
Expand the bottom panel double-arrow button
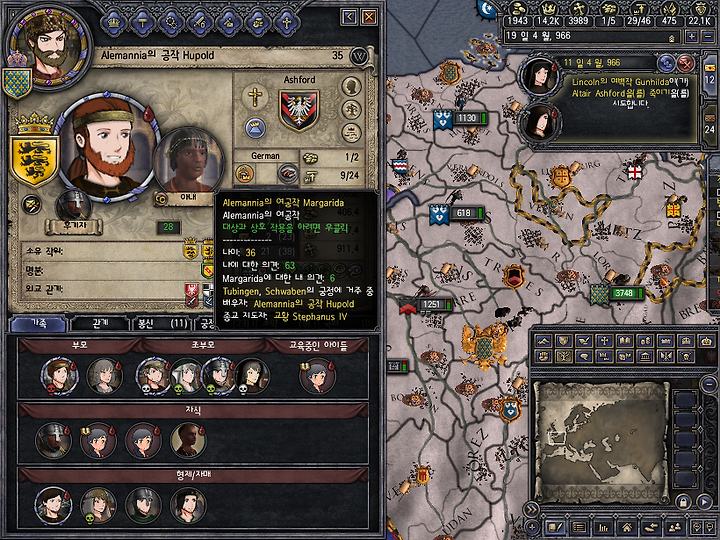(531, 510)
